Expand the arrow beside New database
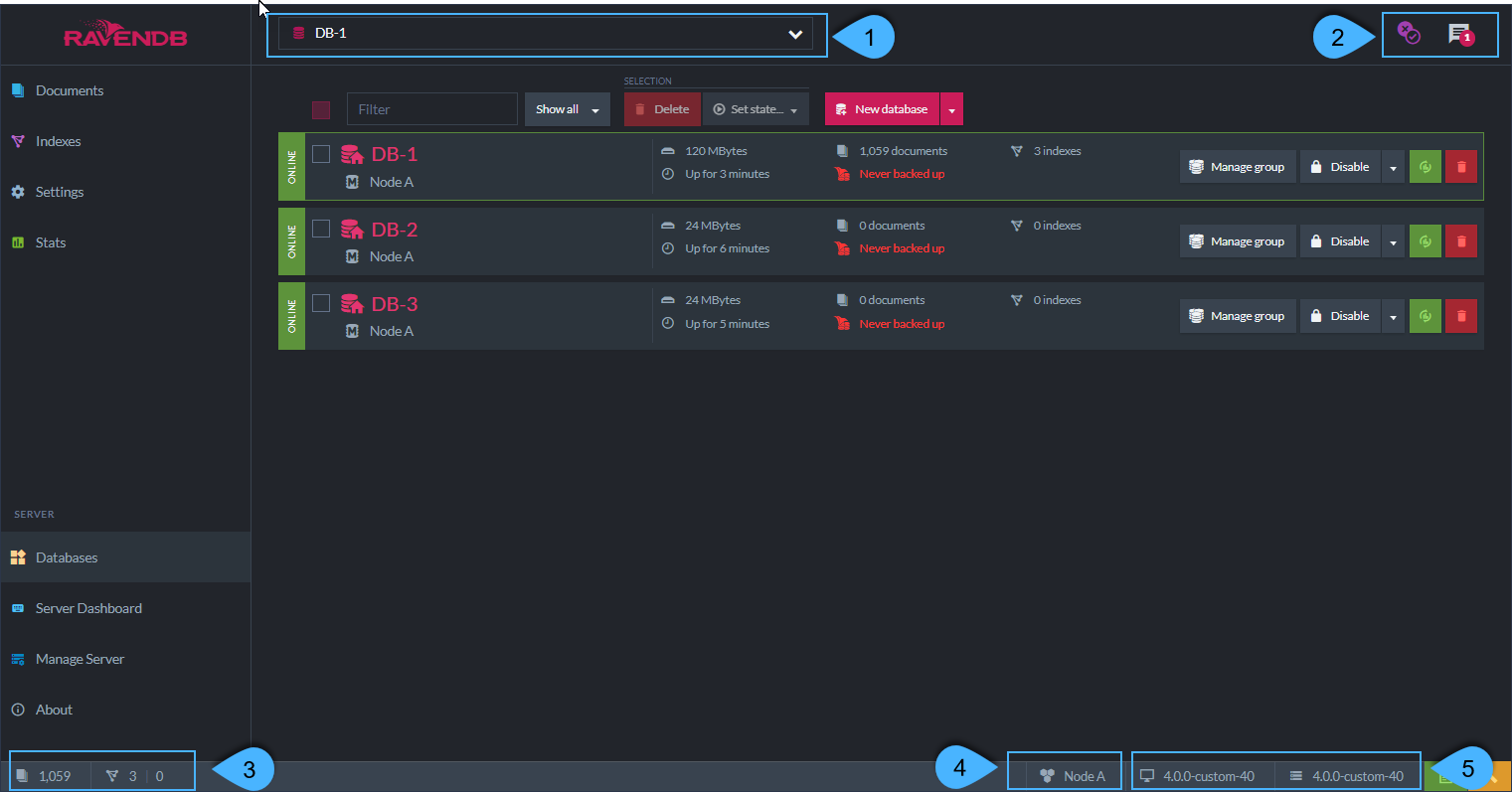This screenshot has height=792, width=1512. coord(951,109)
